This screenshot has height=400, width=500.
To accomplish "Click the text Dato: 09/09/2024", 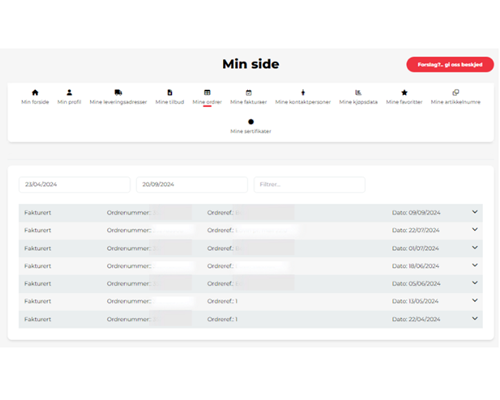I will [416, 213].
